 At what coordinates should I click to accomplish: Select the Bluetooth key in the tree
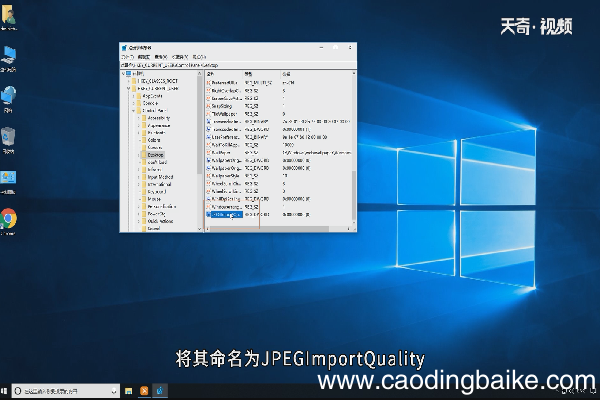(x=156, y=133)
